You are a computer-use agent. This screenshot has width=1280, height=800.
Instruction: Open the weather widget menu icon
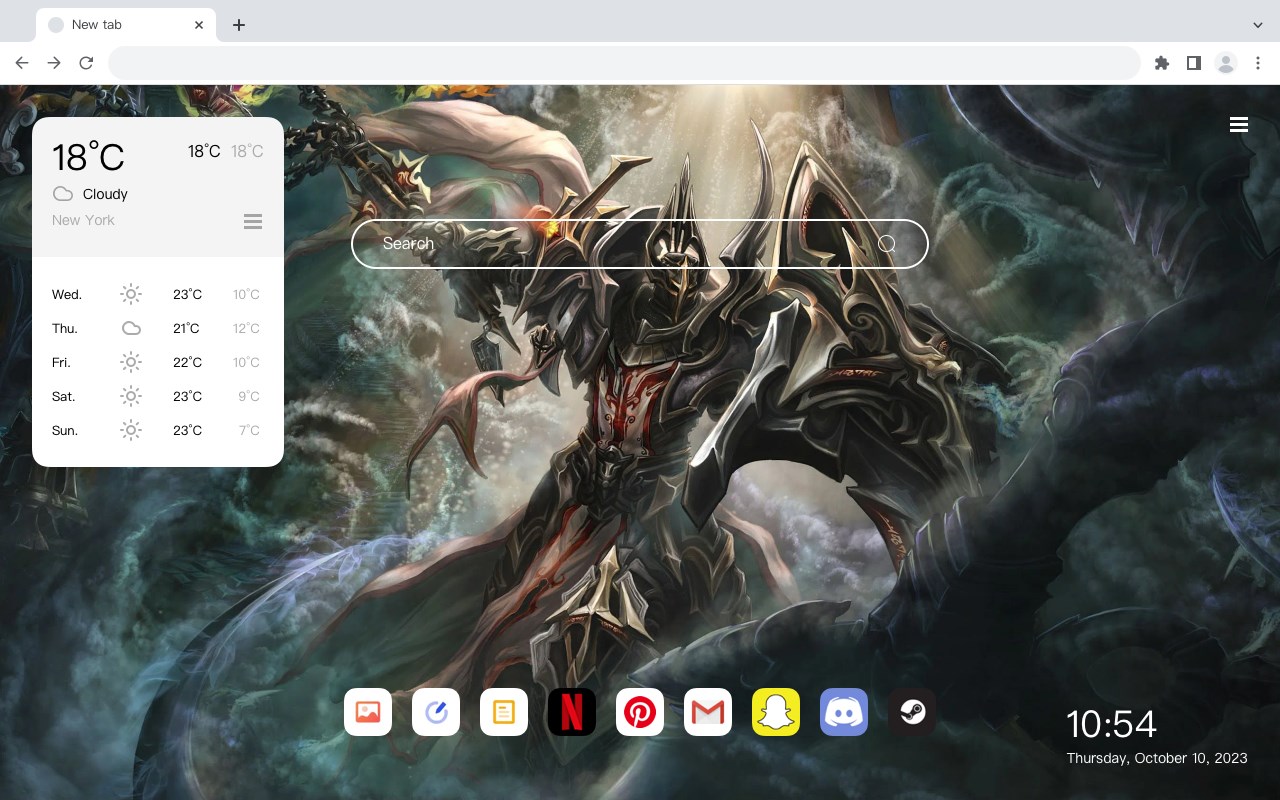[253, 221]
